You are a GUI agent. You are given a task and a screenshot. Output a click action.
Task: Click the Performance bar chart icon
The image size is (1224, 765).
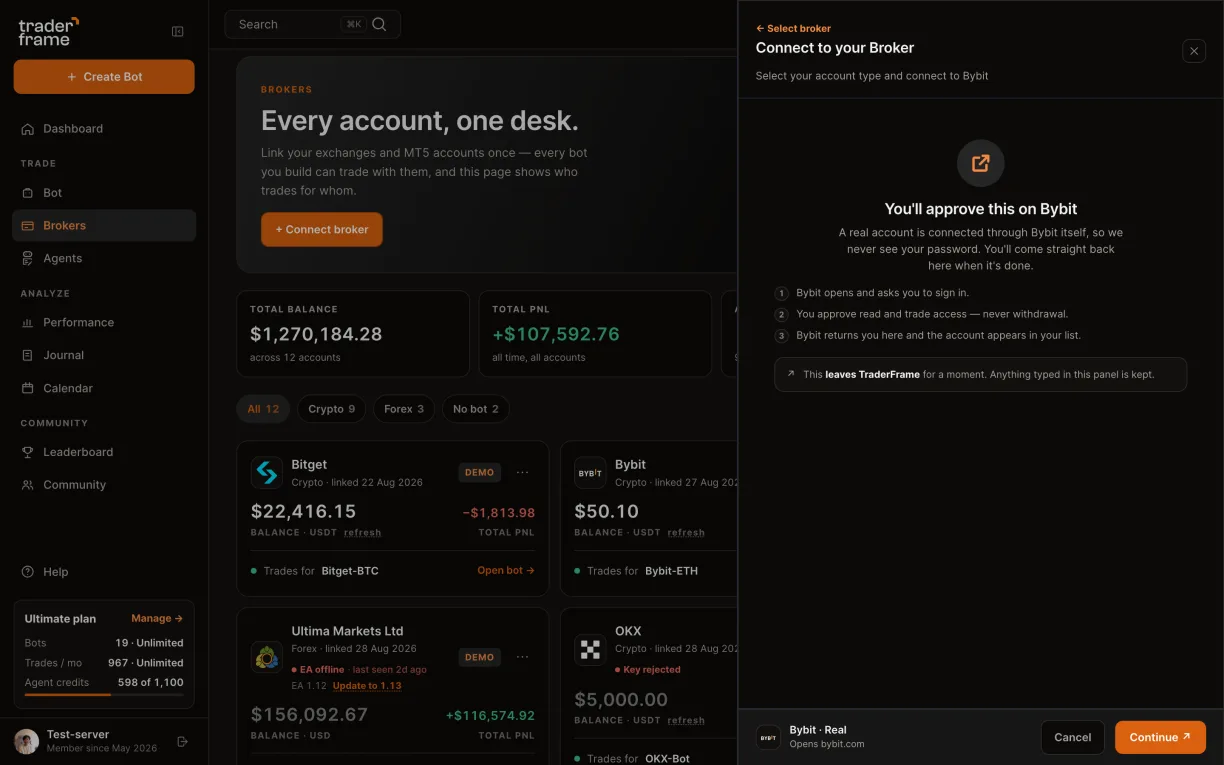[28, 323]
